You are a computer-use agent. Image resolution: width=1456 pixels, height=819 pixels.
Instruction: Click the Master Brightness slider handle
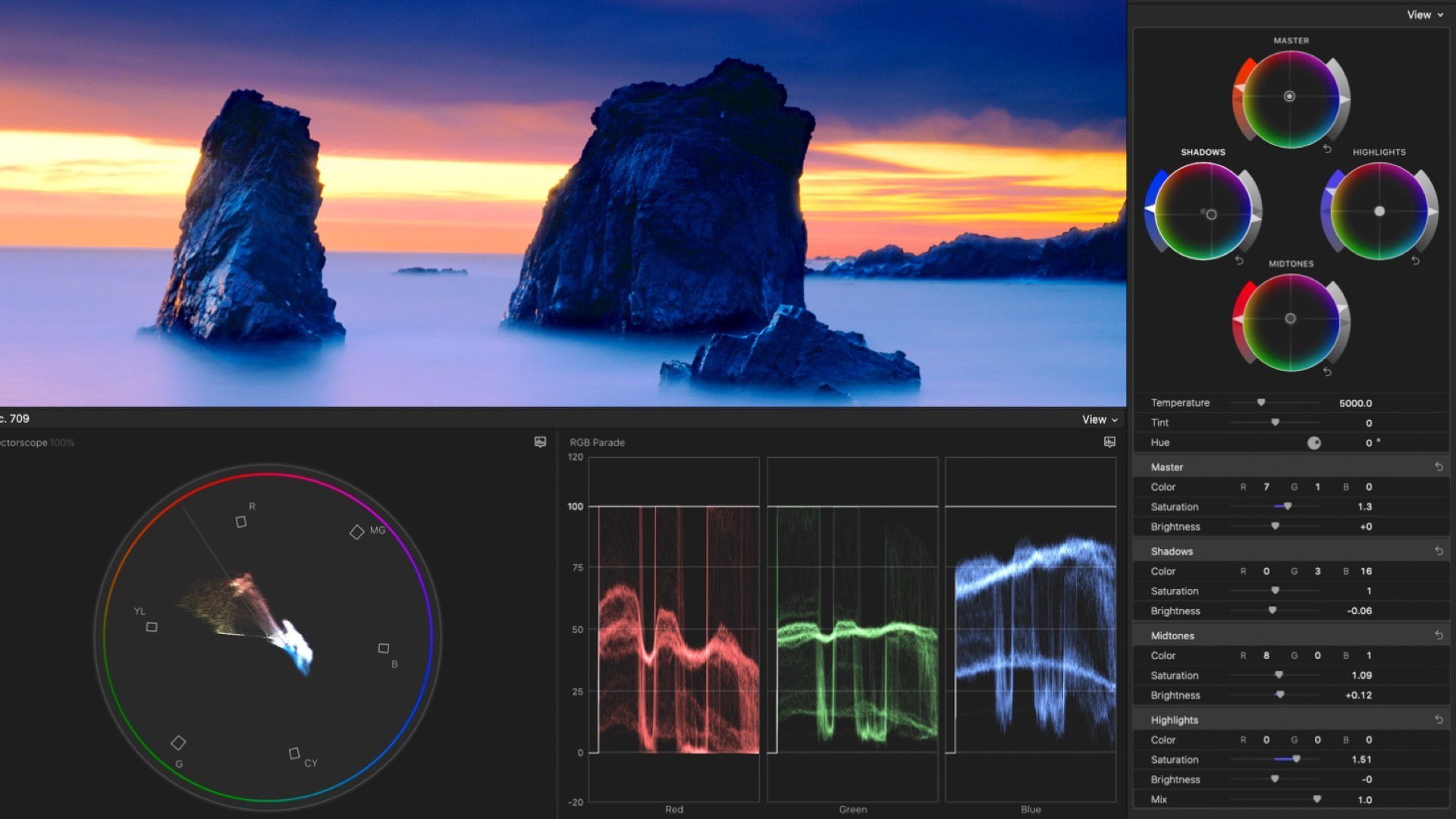(1275, 526)
